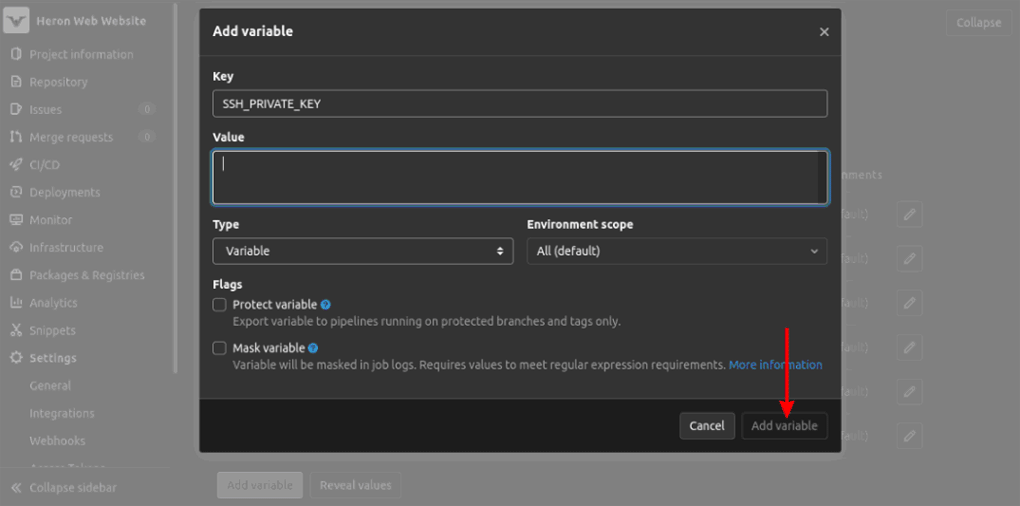
Task: Open Webhooks settings submenu item
Action: (57, 440)
